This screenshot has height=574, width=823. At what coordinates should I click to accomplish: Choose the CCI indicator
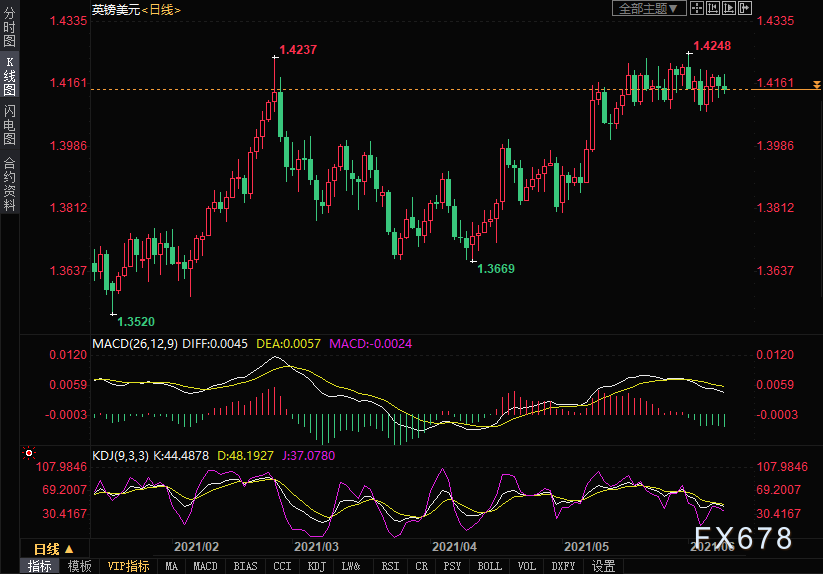coord(282,567)
